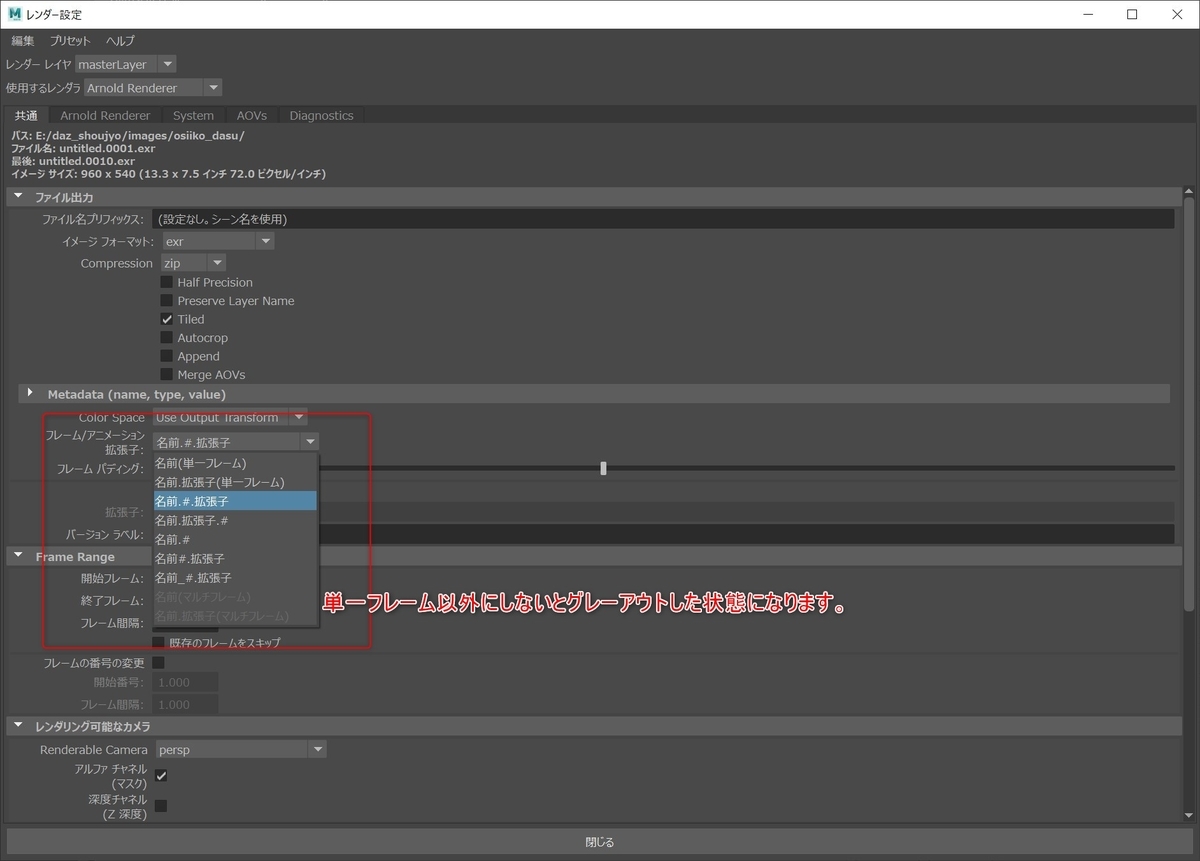Uncheck the アルファ チャネル (マスク) checkbox

coord(160,776)
